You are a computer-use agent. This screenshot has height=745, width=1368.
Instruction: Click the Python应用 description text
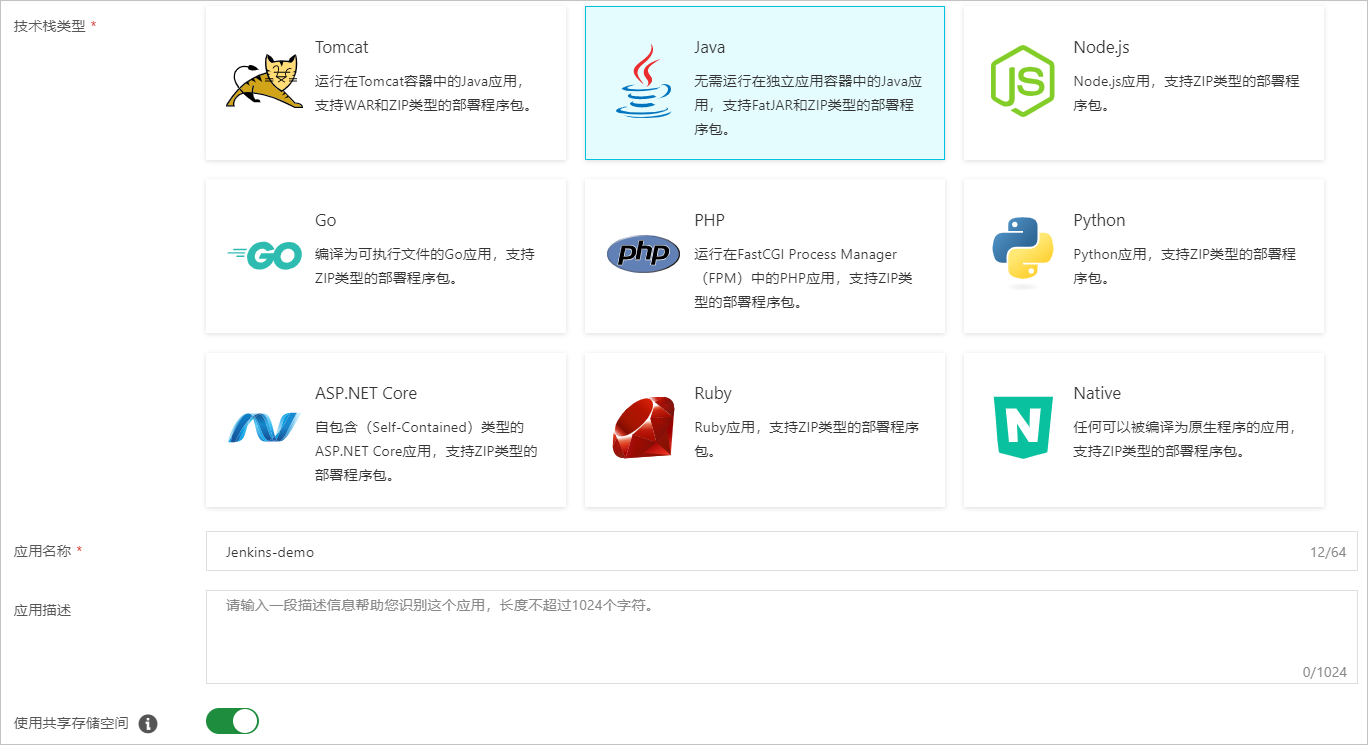pos(1184,266)
